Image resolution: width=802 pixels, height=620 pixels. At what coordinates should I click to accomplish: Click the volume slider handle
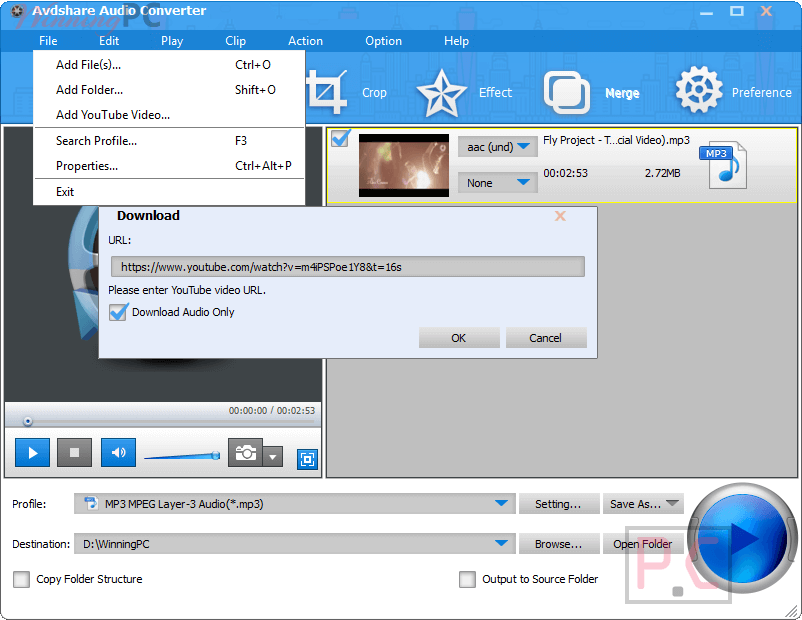(216, 455)
